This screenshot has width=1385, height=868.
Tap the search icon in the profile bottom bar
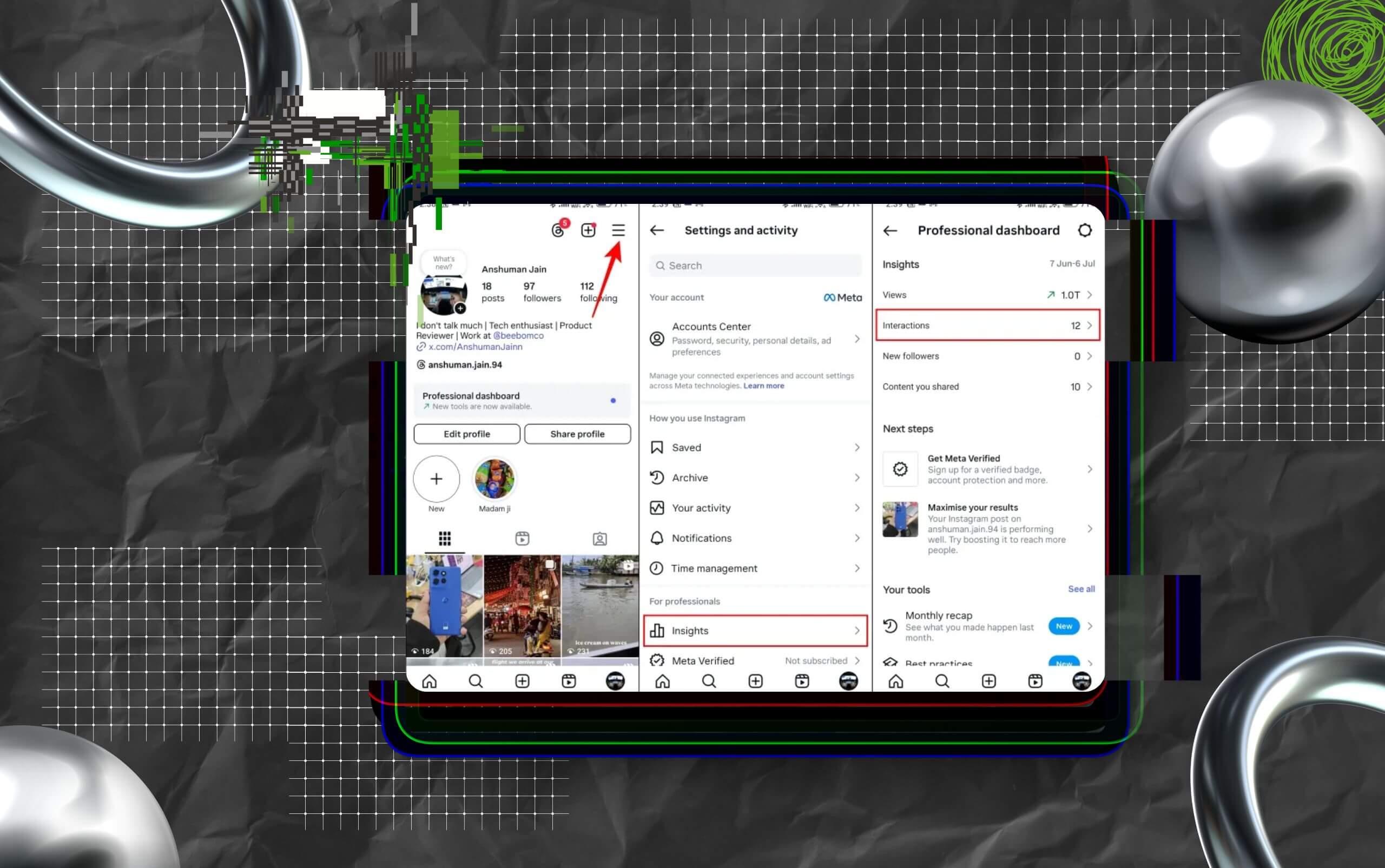pyautogui.click(x=476, y=681)
